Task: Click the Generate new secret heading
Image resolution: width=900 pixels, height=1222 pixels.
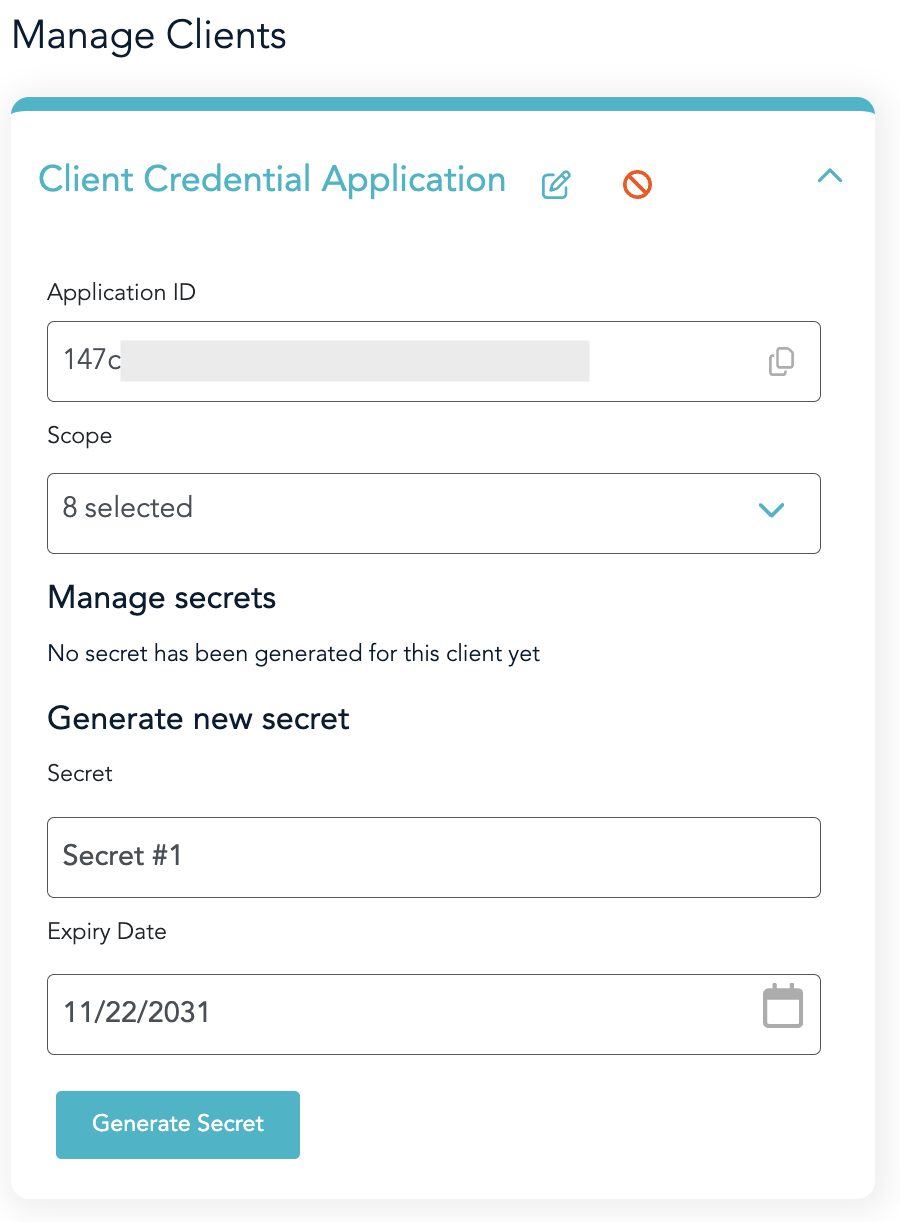Action: pyautogui.click(x=197, y=718)
